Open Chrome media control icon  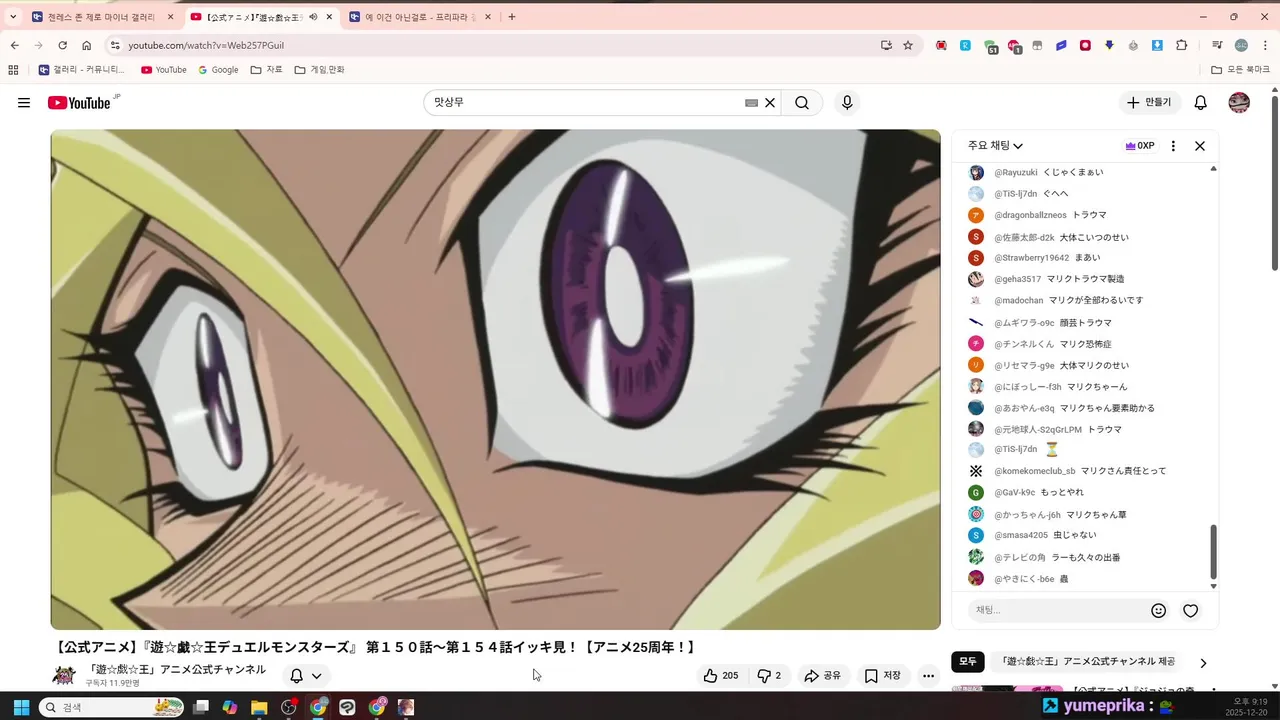1217,45
